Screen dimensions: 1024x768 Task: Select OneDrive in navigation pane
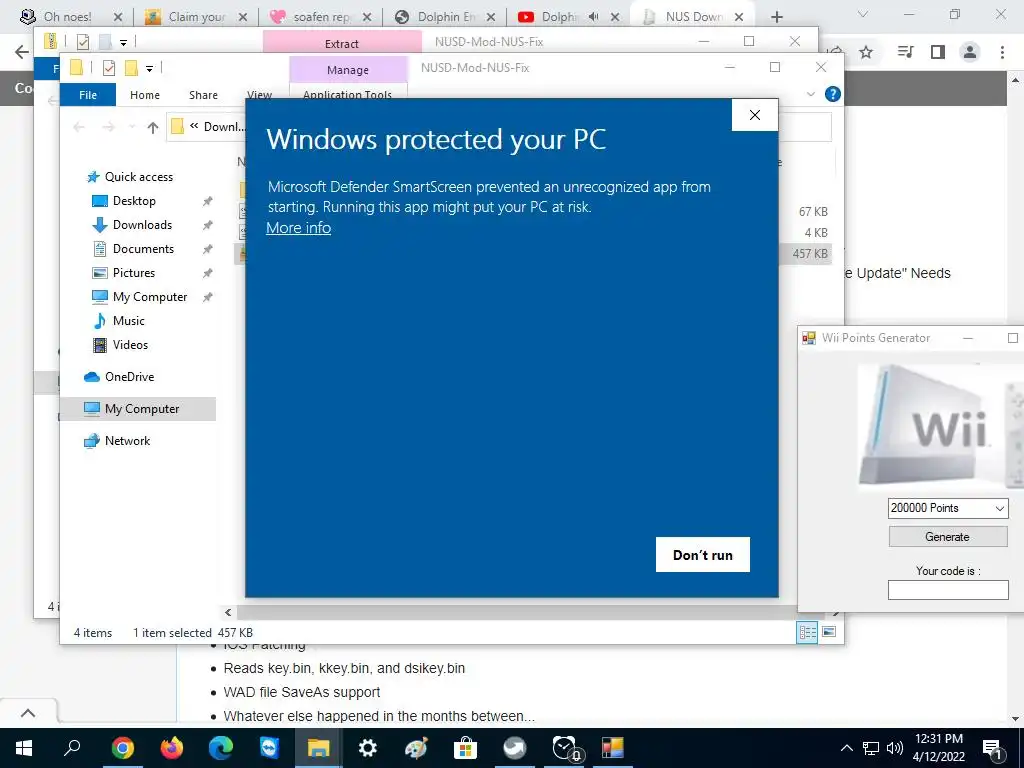tap(129, 377)
